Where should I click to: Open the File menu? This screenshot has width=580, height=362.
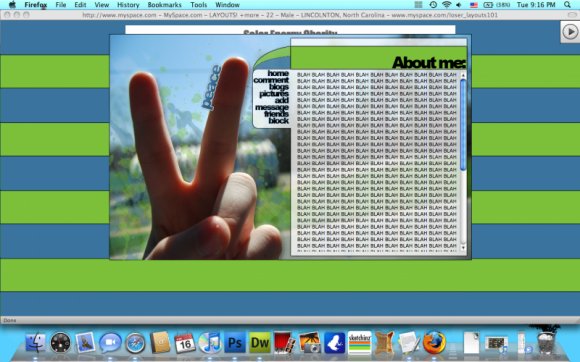(x=61, y=5)
